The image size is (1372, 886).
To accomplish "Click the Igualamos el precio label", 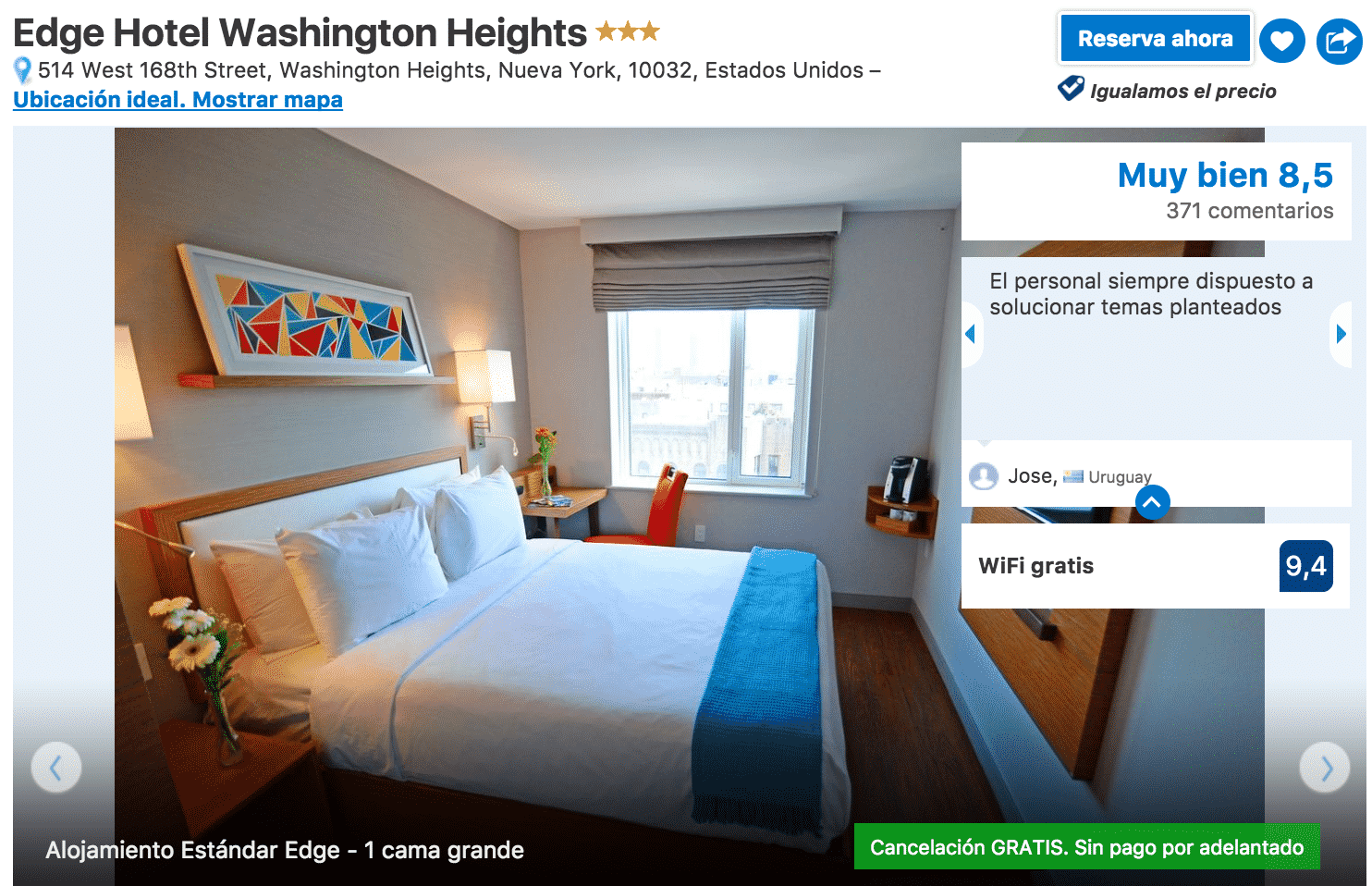I will (1182, 91).
